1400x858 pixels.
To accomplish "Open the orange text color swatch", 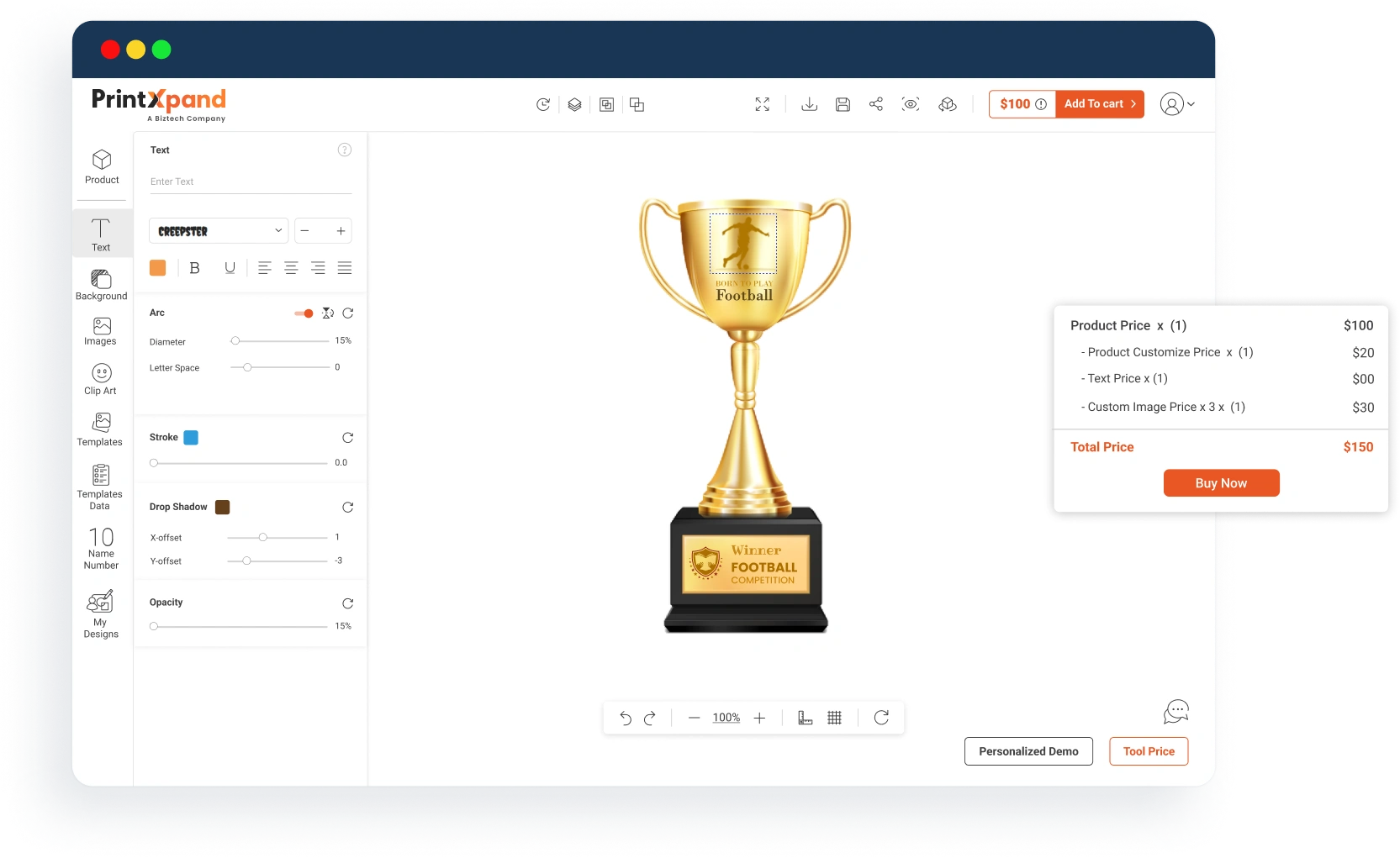I will tap(157, 268).
